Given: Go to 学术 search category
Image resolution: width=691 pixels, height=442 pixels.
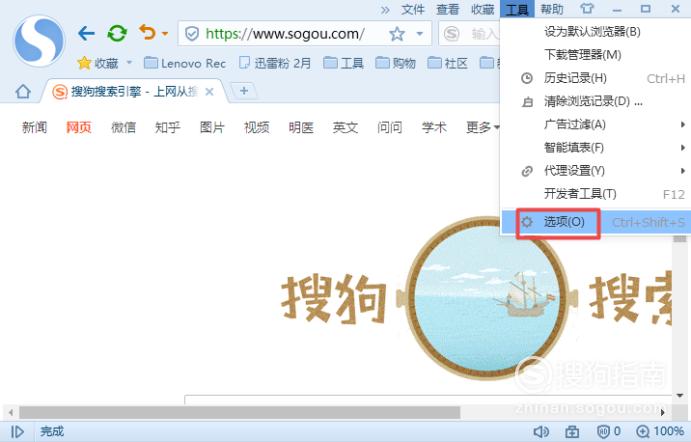Looking at the screenshot, I should tap(434, 127).
